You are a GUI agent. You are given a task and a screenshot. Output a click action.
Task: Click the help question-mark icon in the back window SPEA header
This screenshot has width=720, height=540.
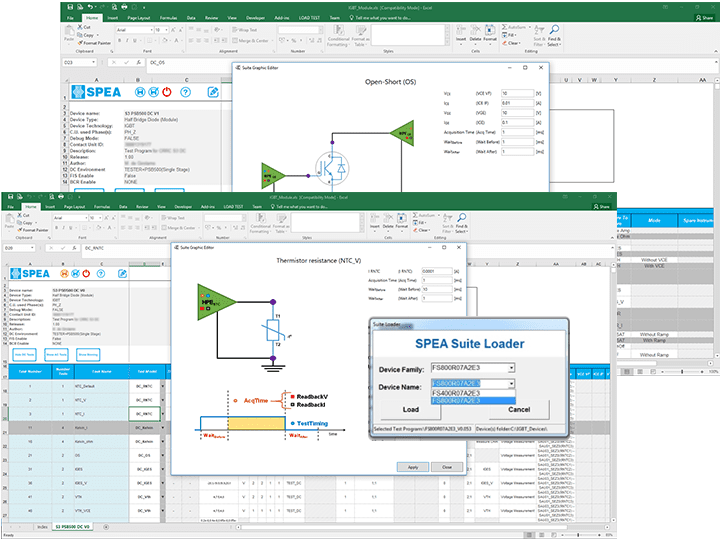[x=186, y=92]
